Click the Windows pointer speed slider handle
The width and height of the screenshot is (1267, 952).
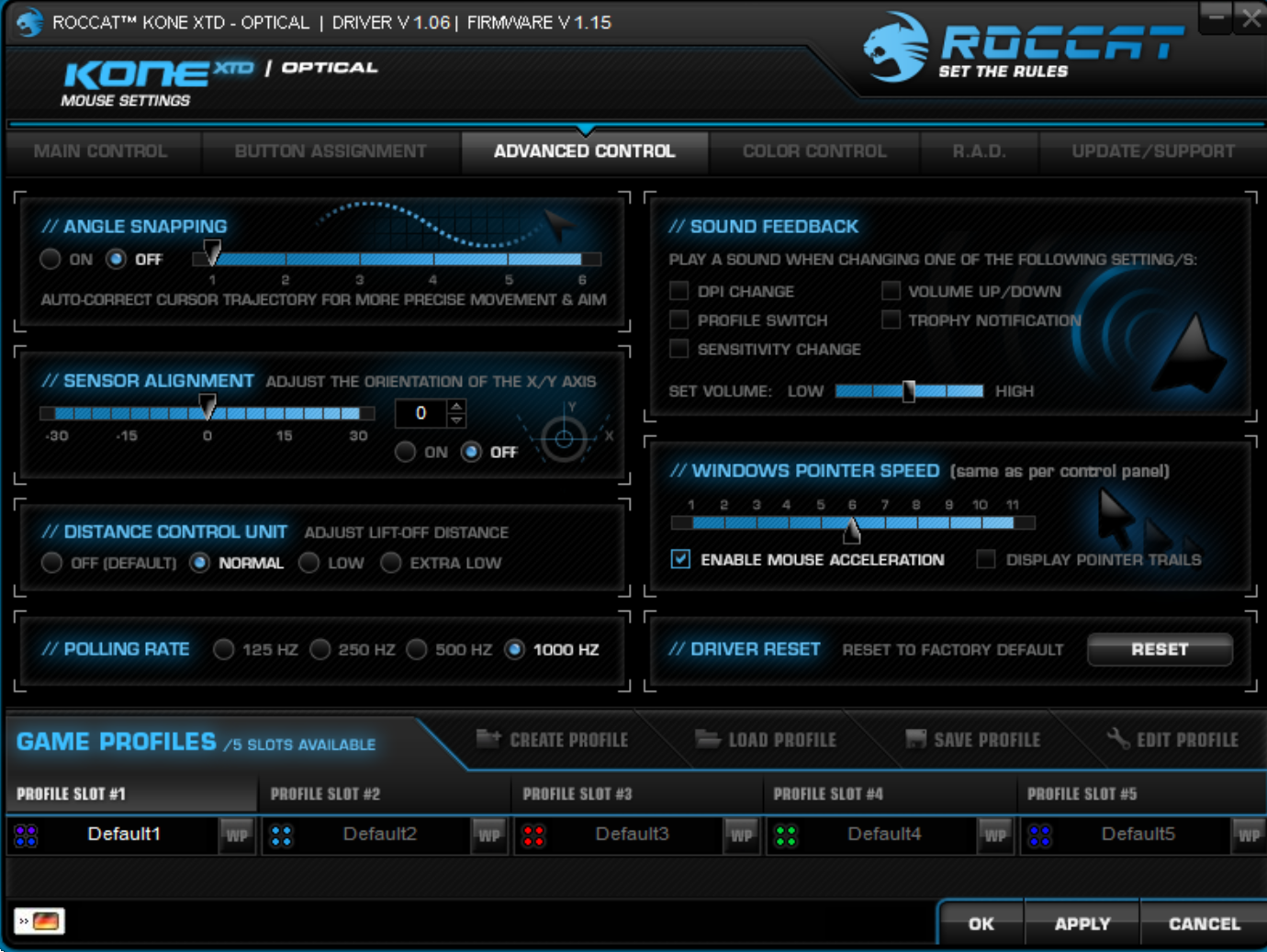point(853,529)
